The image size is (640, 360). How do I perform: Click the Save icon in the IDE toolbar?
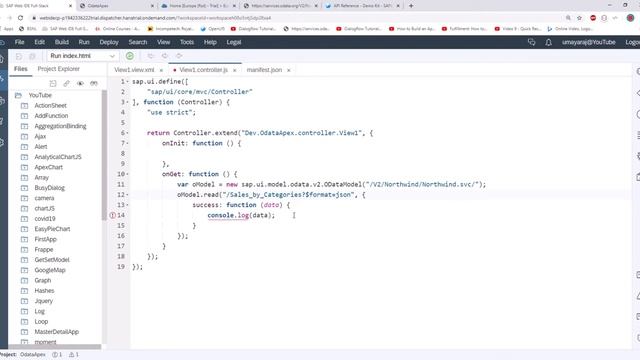[19, 56]
